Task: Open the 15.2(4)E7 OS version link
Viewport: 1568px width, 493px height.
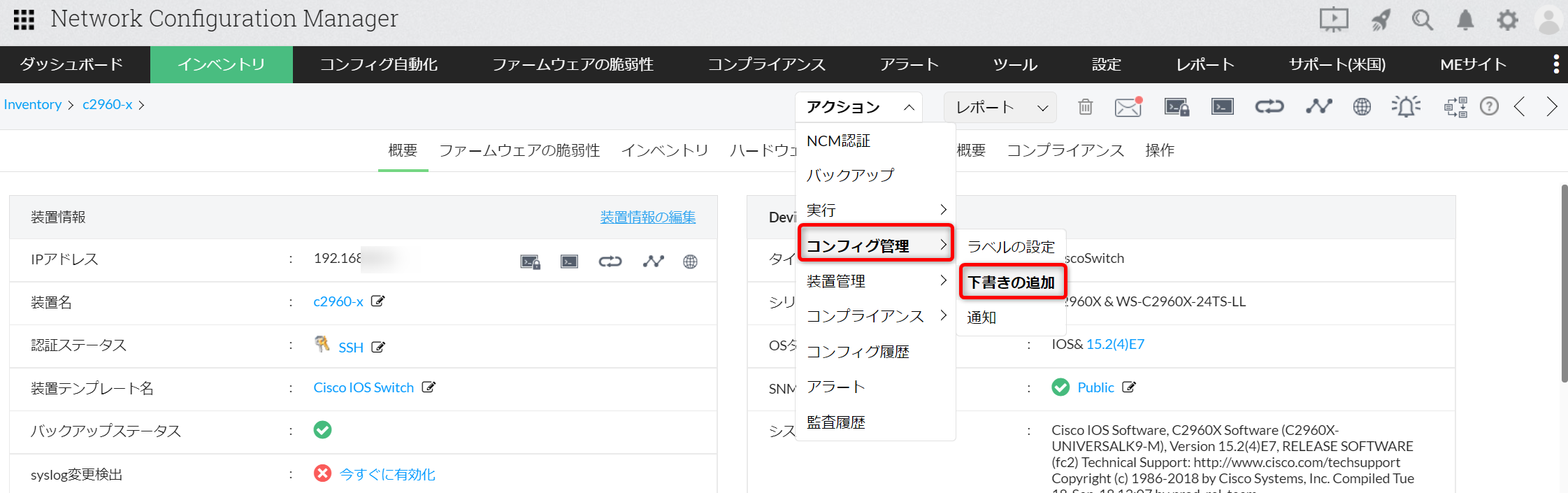Action: pos(1115,344)
